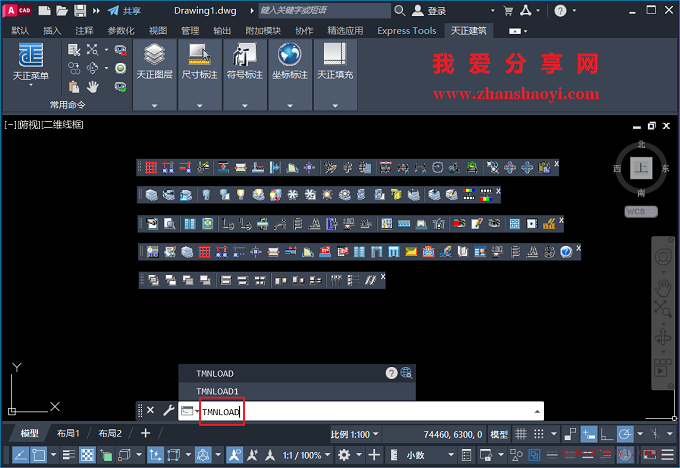The image size is (680, 468).
Task: Open the 天正图层 panel icon
Action: click(155, 54)
